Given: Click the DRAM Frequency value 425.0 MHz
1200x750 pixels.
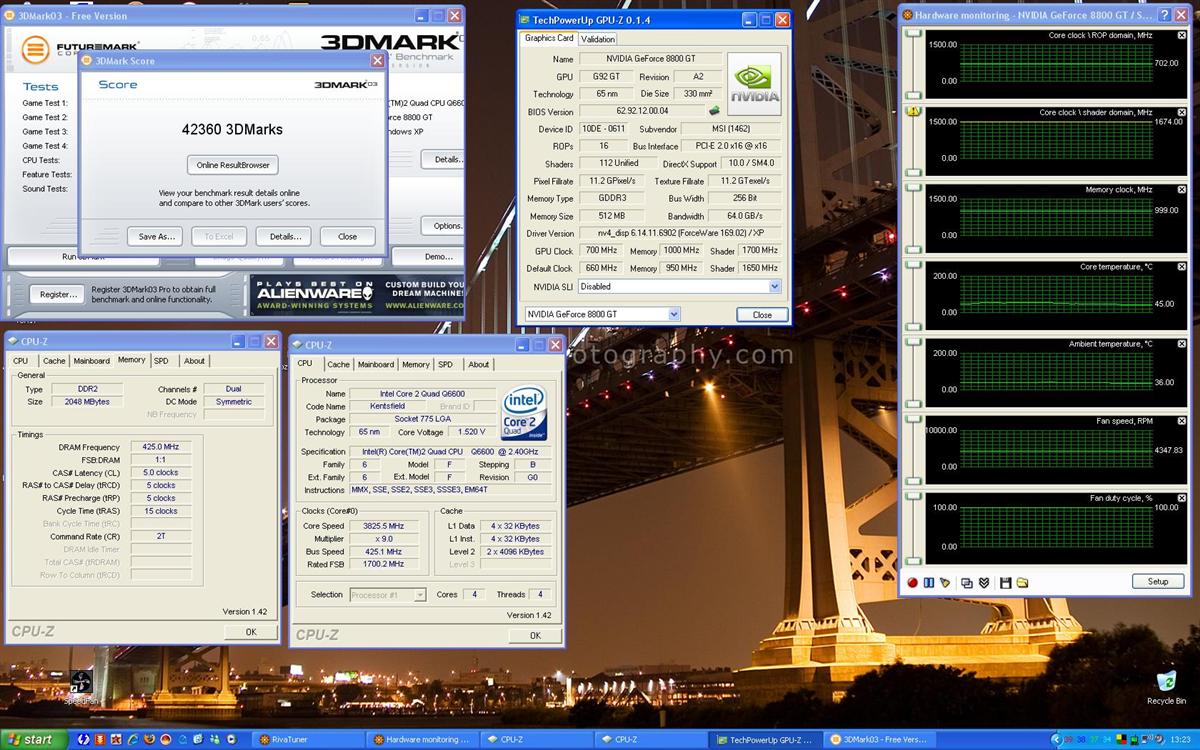Looking at the screenshot, I should tap(161, 447).
